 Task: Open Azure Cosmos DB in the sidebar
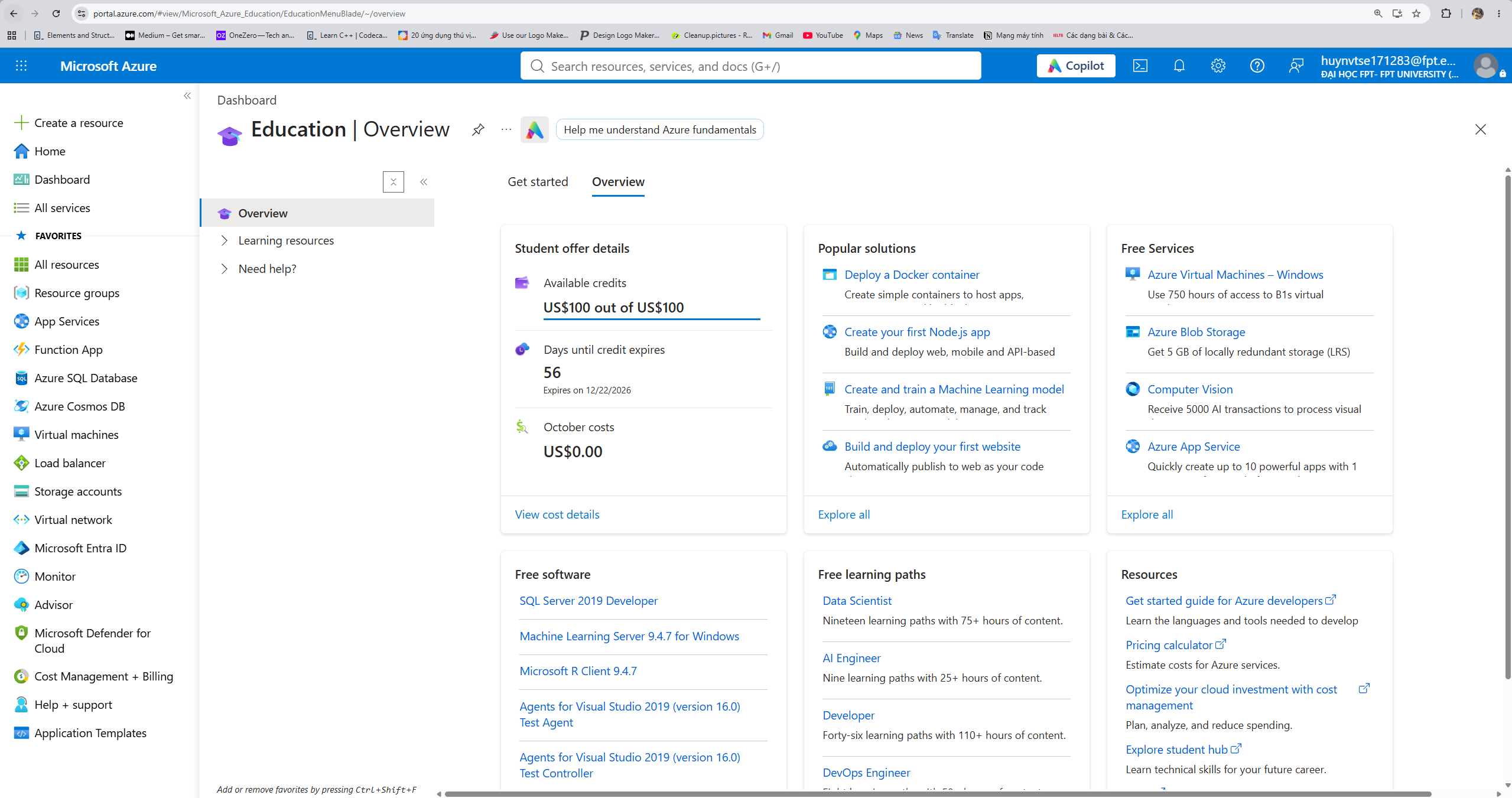[x=80, y=406]
